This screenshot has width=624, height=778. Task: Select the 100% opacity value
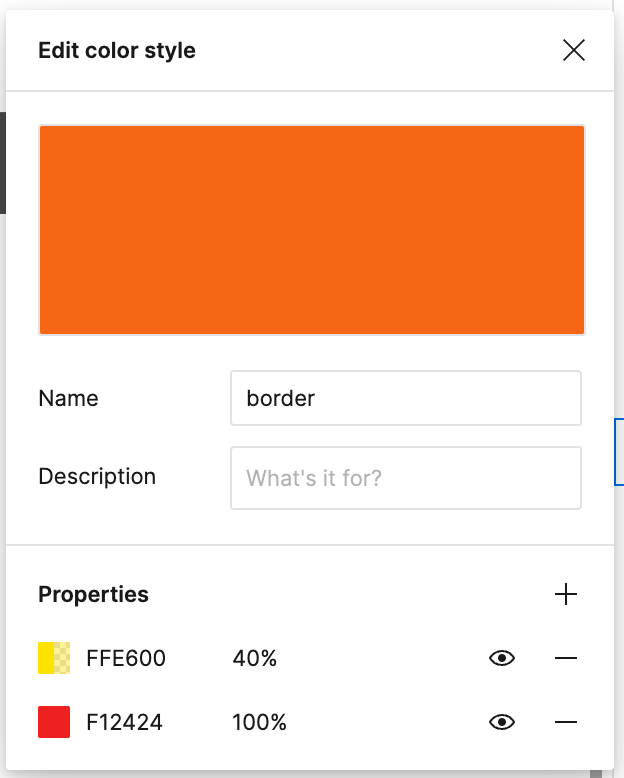259,722
